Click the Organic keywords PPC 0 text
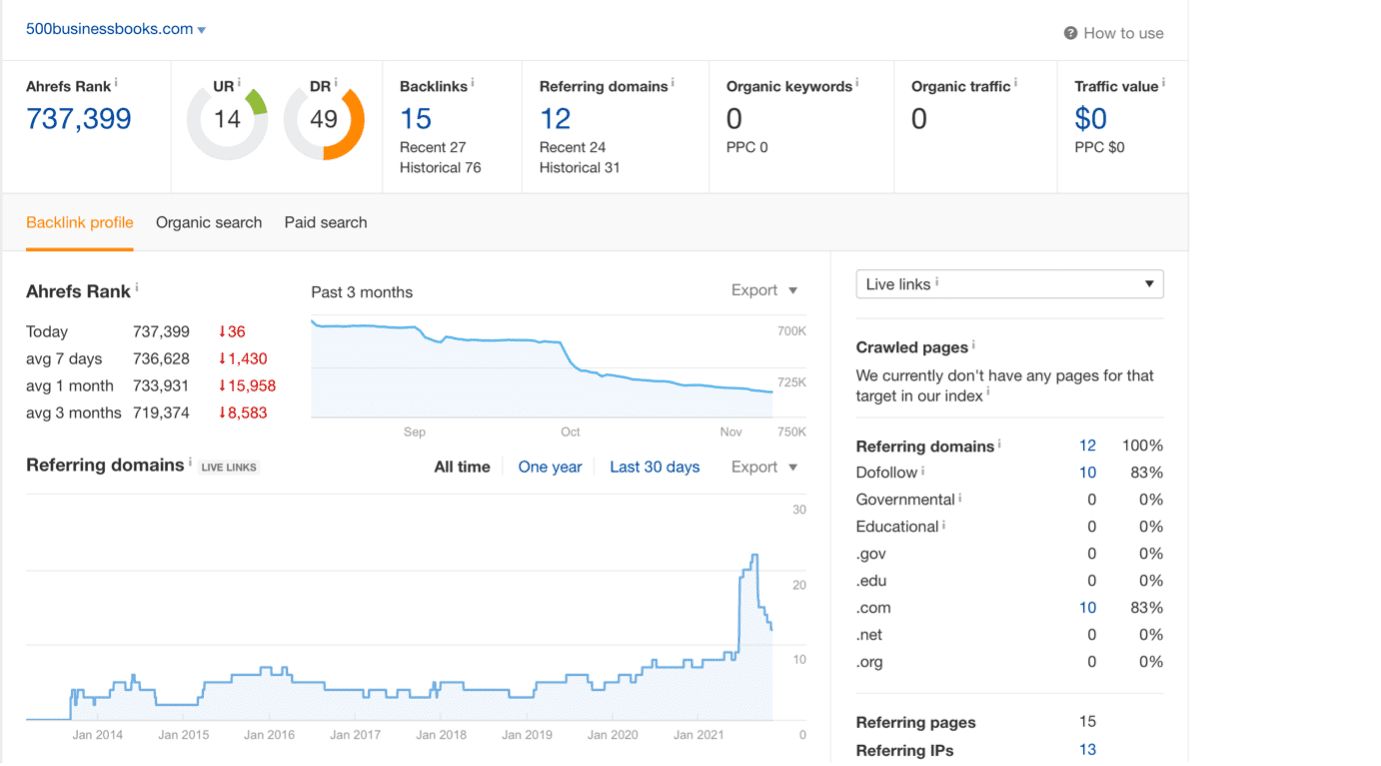The image size is (1381, 766). click(x=747, y=147)
